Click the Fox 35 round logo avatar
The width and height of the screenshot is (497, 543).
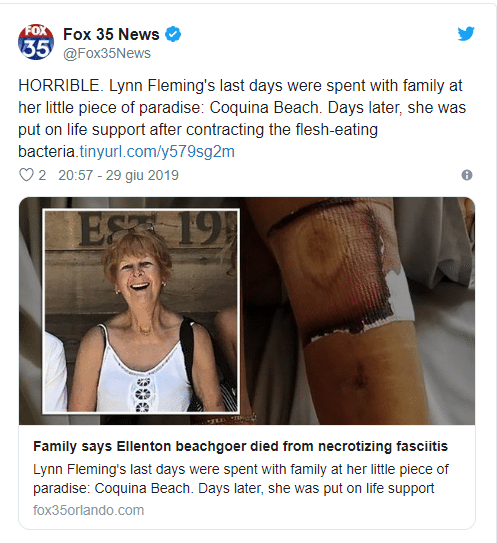[36, 42]
